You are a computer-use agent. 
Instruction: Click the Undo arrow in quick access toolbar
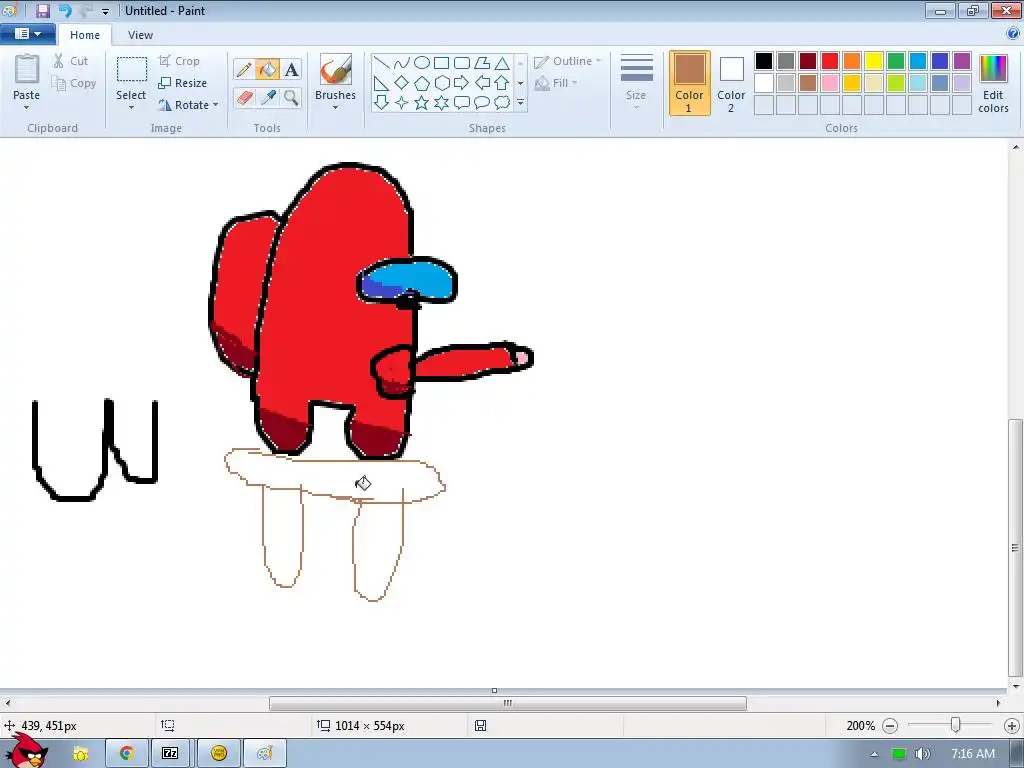coord(65,10)
